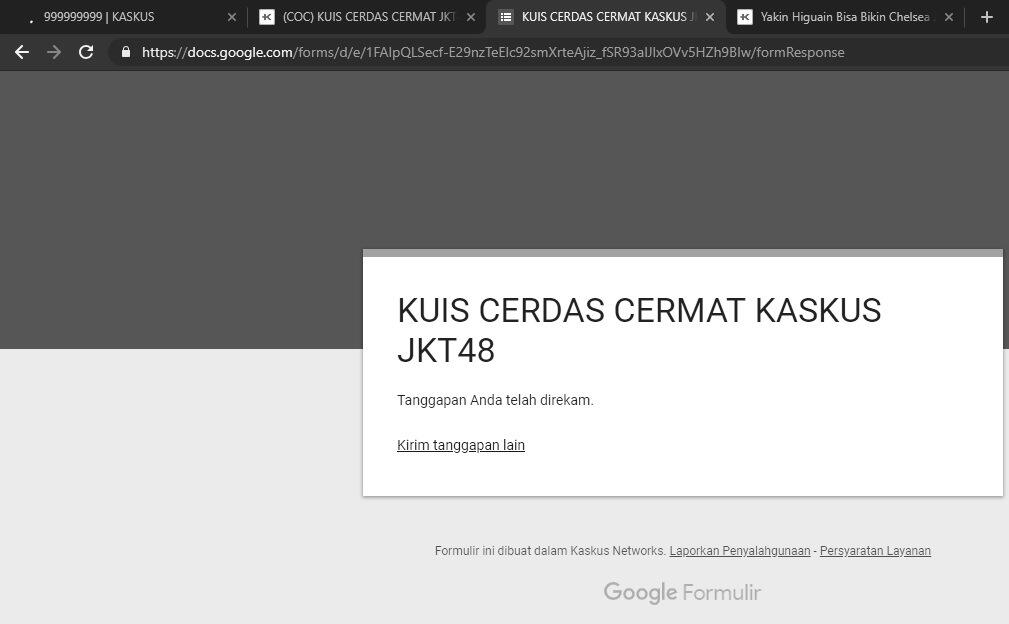This screenshot has height=624, width=1009.
Task: Close the Yakin Higuain Bisa Bikin Chelsea tab
Action: tap(948, 17)
